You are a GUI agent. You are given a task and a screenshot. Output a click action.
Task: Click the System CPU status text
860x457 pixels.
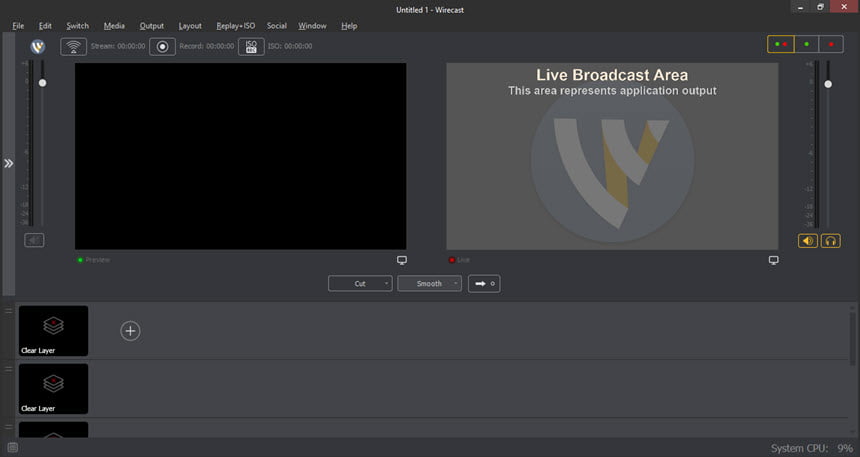tap(812, 448)
